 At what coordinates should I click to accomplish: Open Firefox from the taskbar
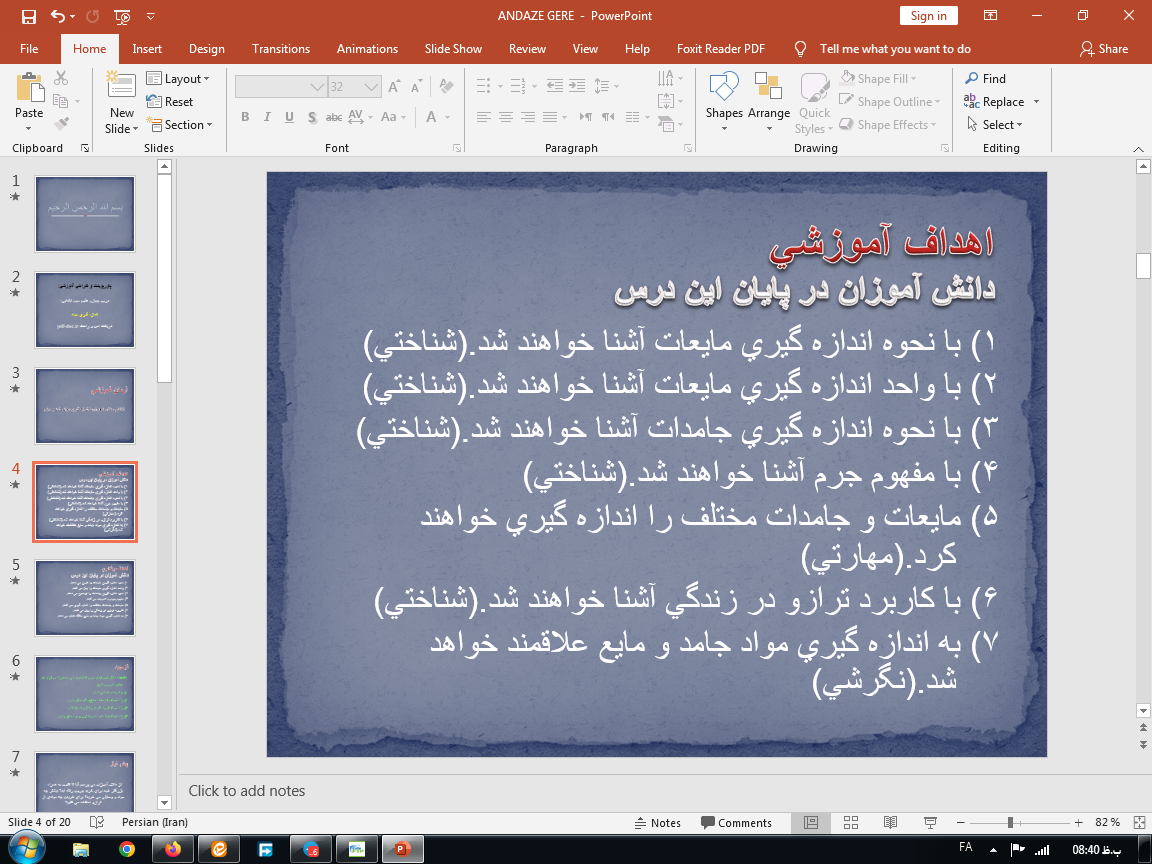click(x=173, y=849)
